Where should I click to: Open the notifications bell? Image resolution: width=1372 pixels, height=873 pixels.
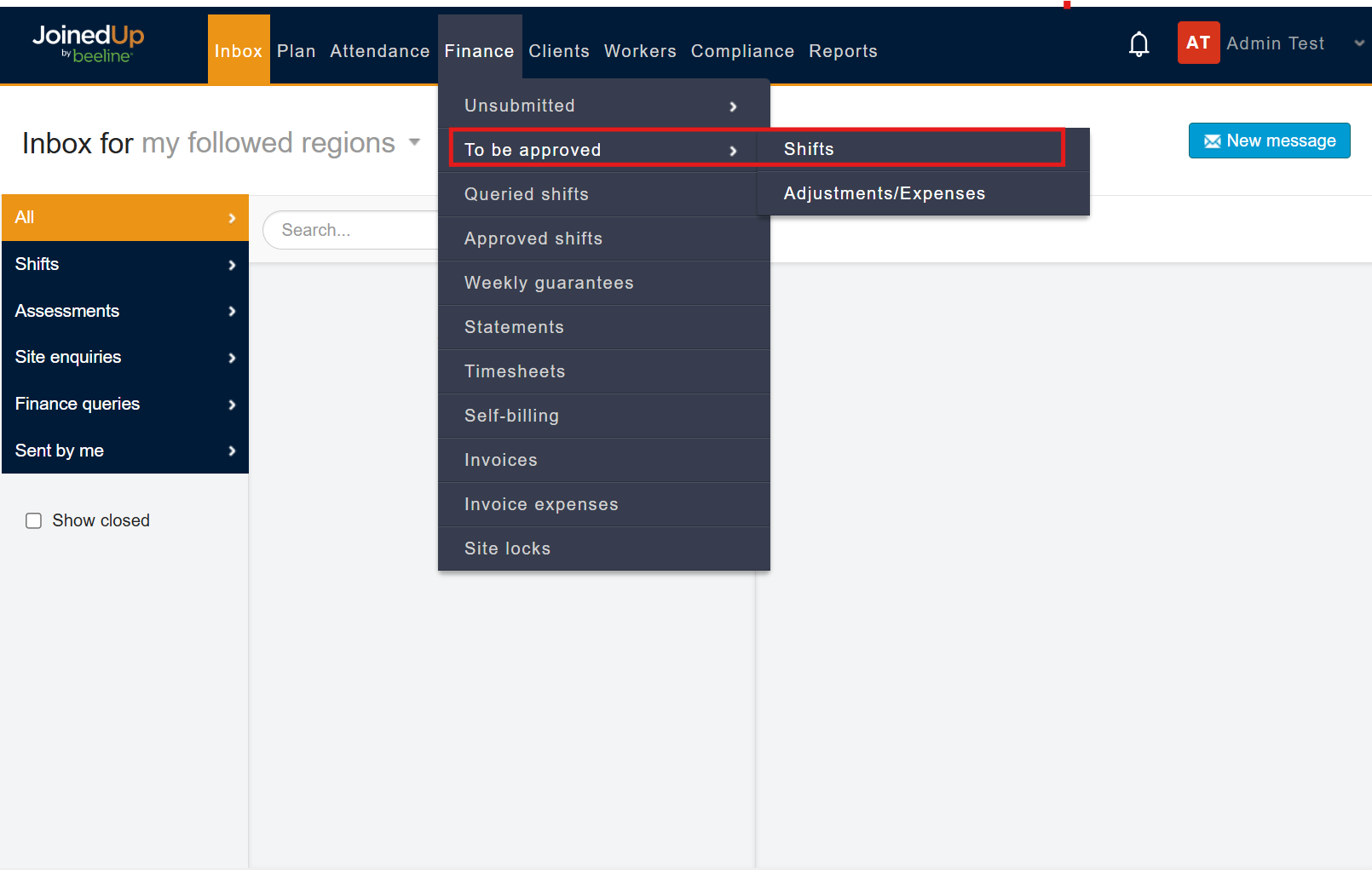(x=1139, y=44)
